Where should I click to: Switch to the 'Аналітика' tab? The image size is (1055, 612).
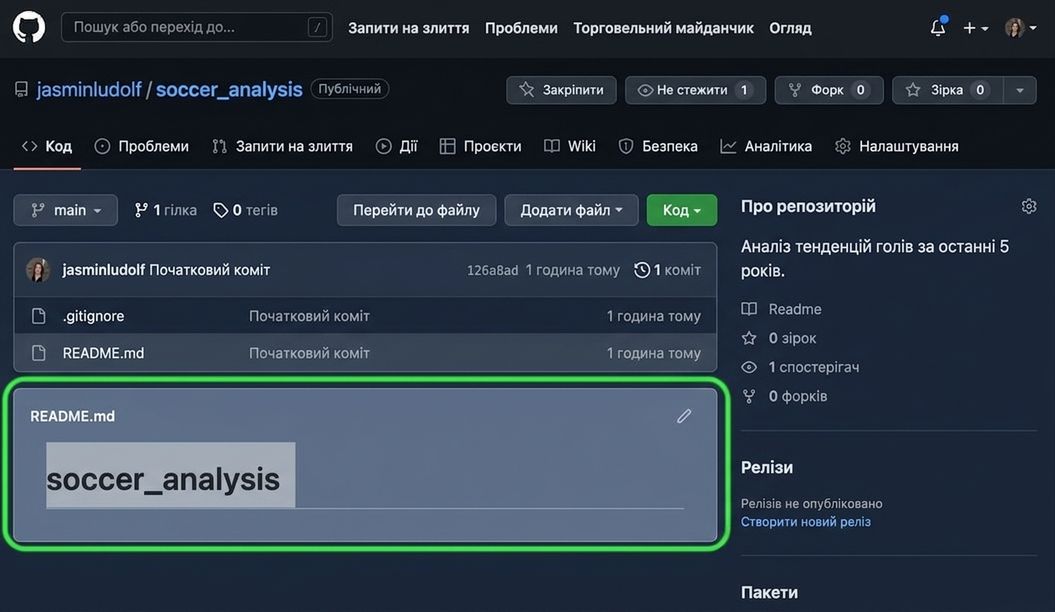[766, 147]
